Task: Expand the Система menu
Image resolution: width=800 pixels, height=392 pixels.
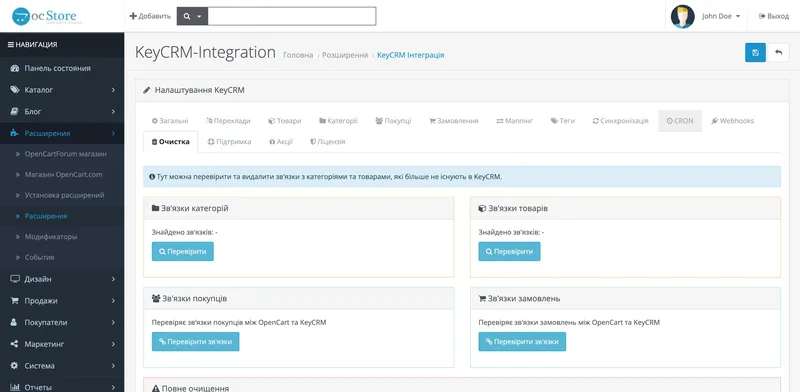Action: (62, 365)
